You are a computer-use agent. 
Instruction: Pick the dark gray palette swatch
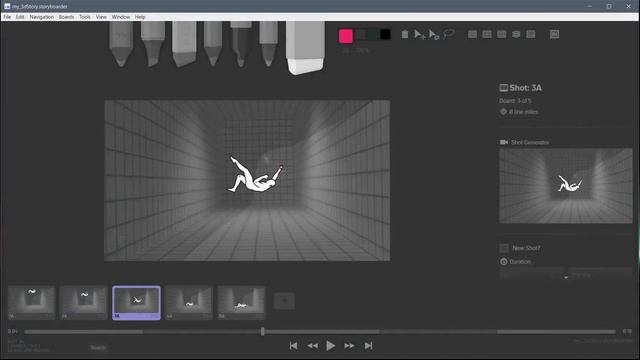tap(361, 35)
